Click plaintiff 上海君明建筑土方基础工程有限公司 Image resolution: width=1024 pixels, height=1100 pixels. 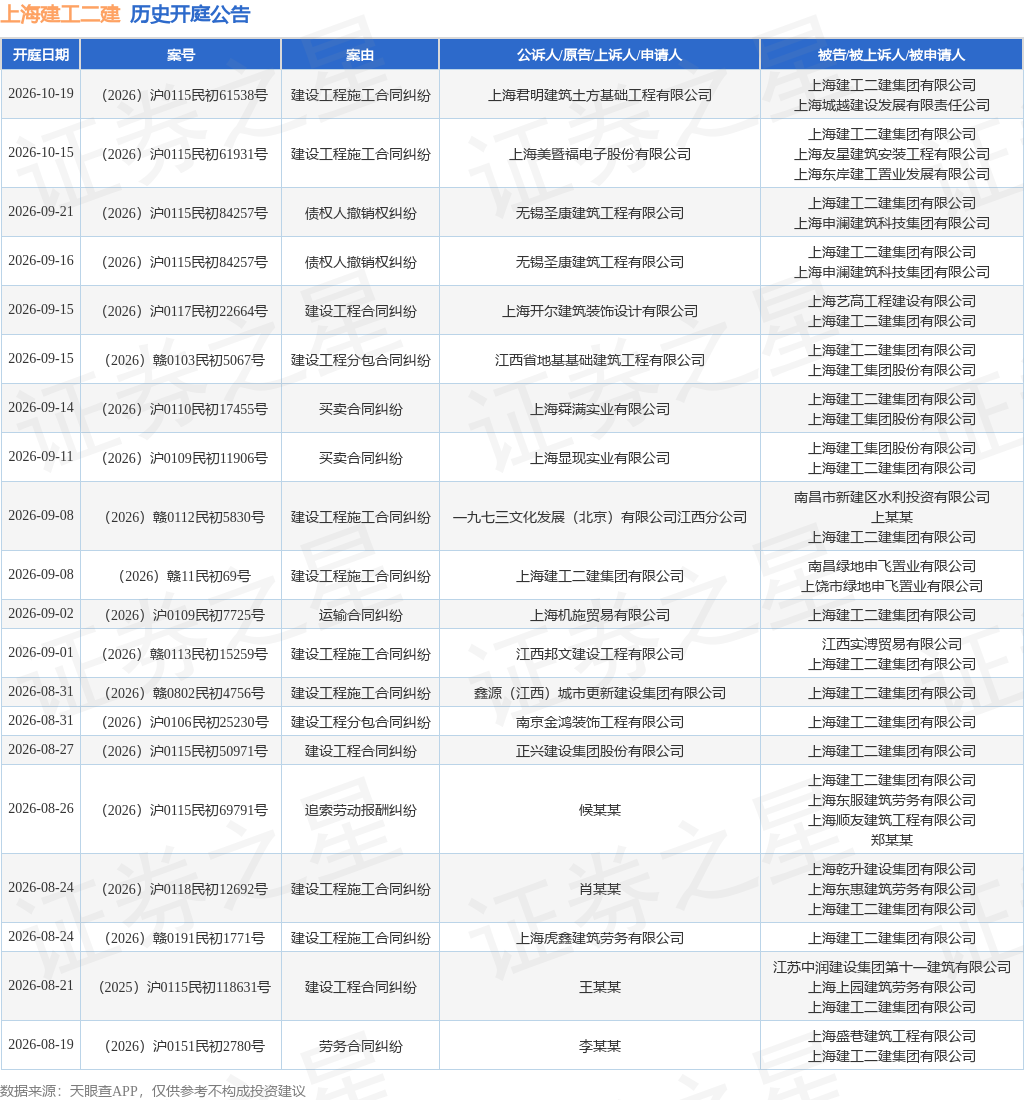(600, 95)
